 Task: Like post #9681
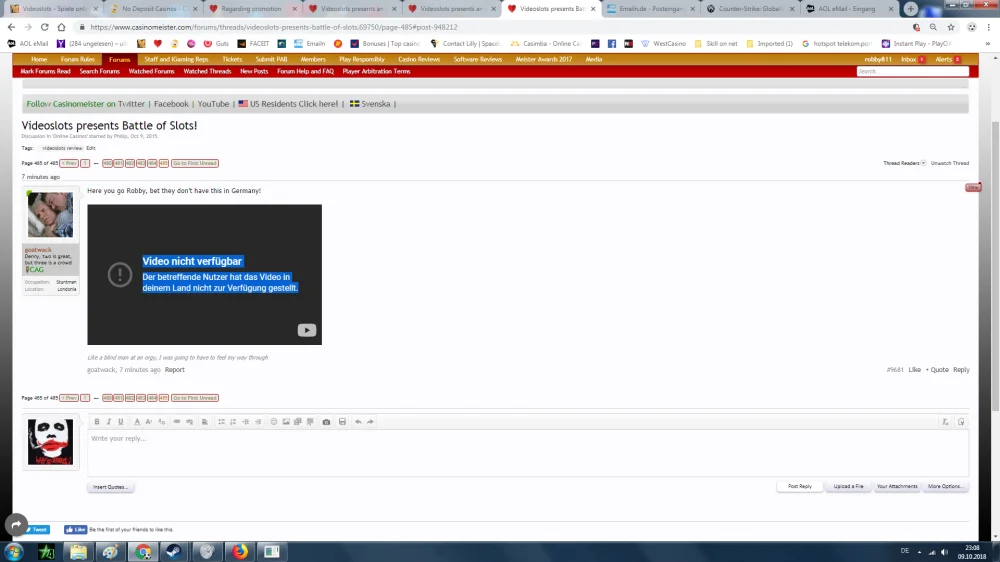click(x=915, y=369)
